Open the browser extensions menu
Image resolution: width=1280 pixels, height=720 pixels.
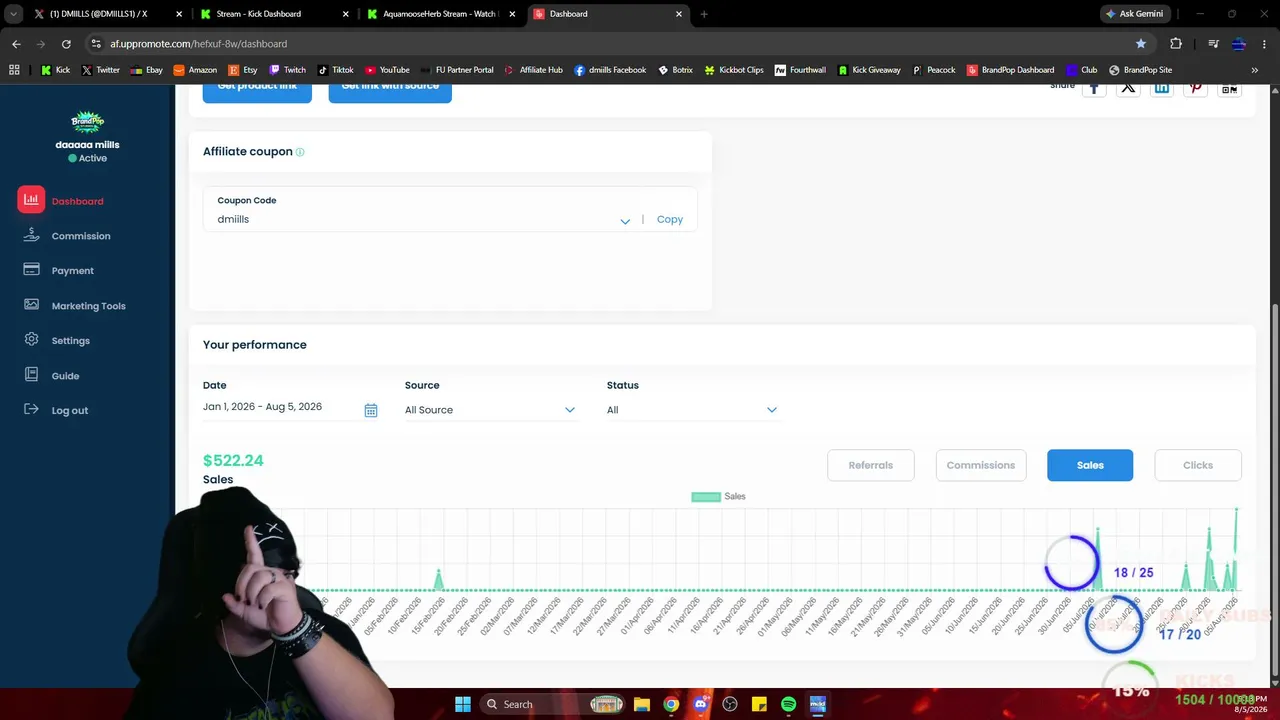tap(1176, 44)
